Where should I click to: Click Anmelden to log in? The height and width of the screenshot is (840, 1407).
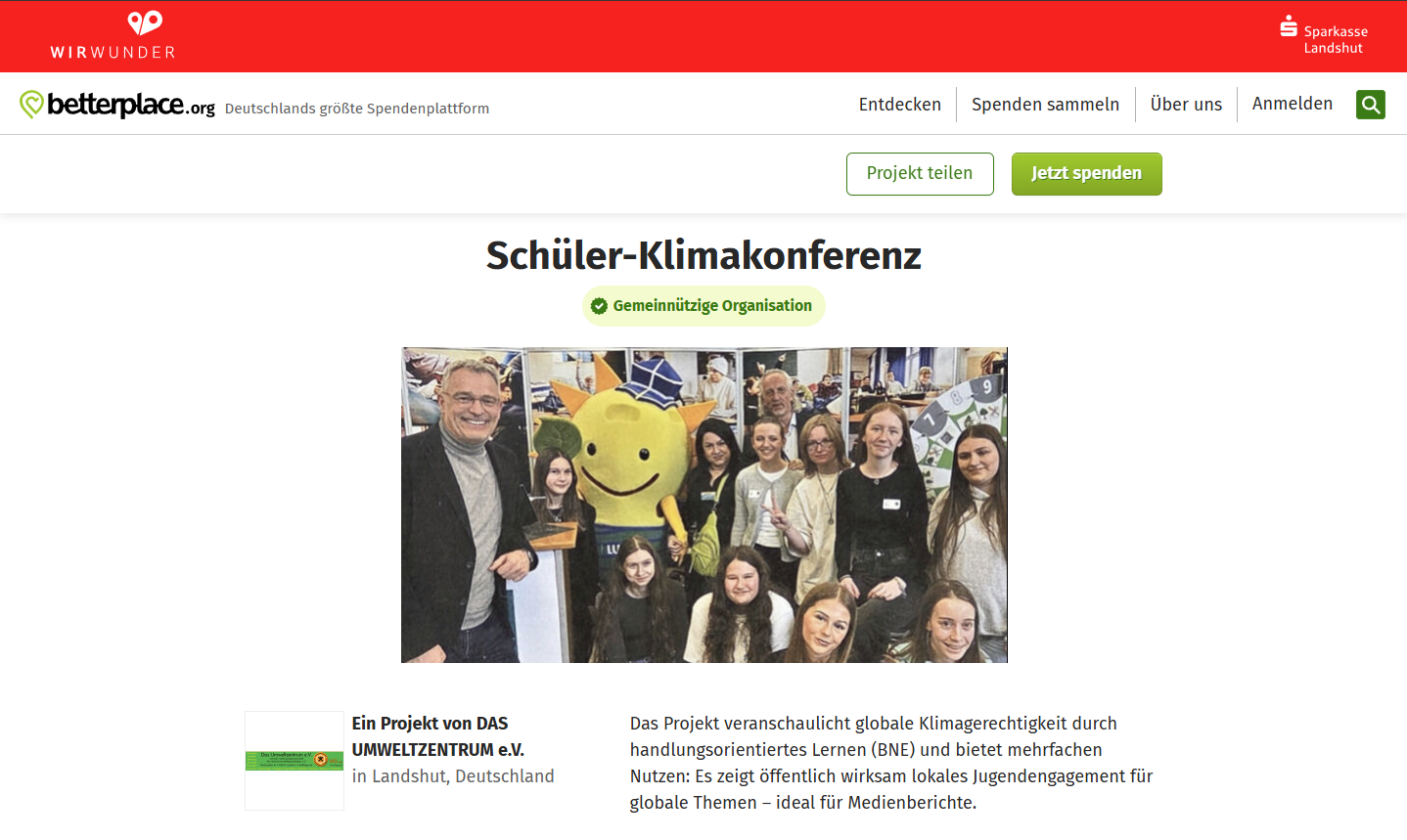point(1292,104)
